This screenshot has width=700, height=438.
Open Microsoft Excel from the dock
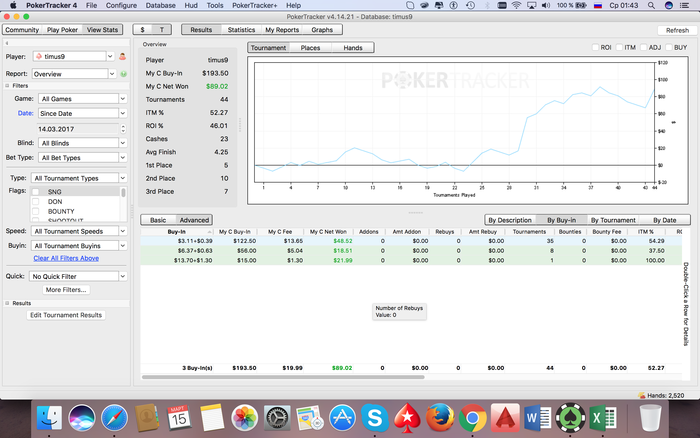click(603, 418)
